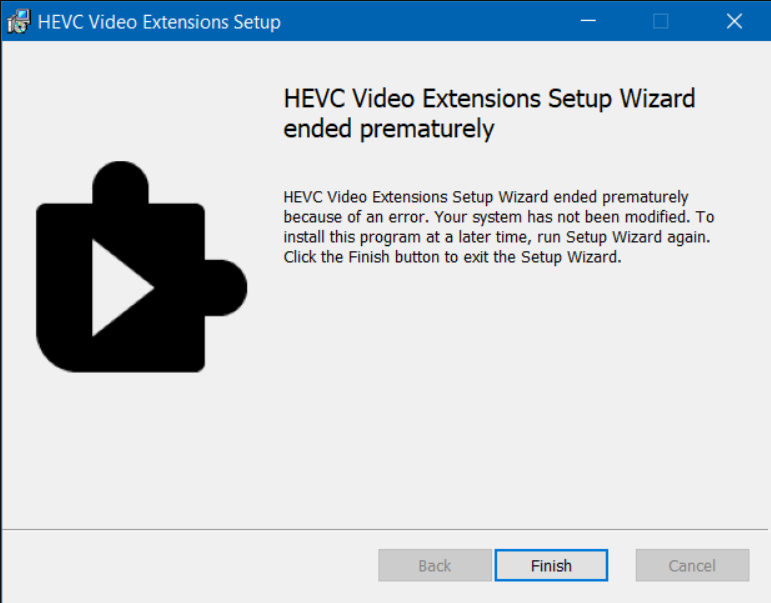This screenshot has width=771, height=603.
Task: Click the disabled Cancel button
Action: [692, 566]
